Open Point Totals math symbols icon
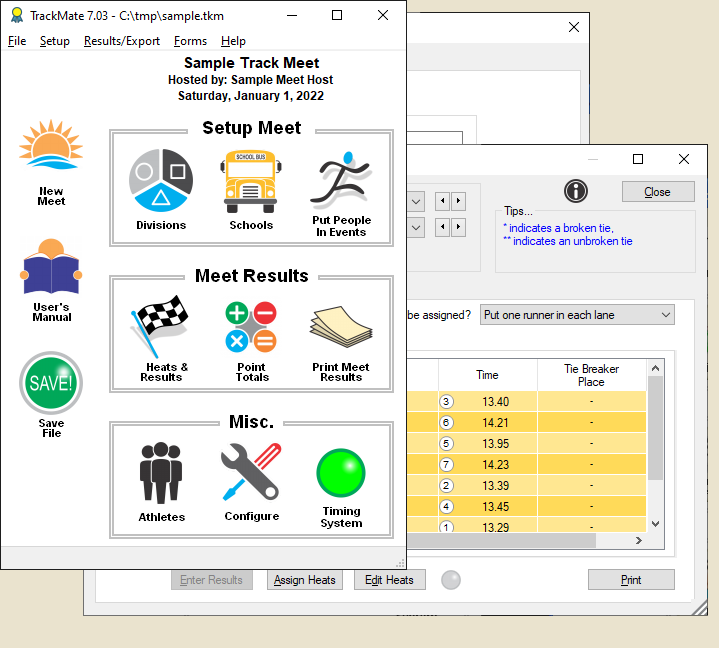This screenshot has height=648, width=719. click(251, 327)
